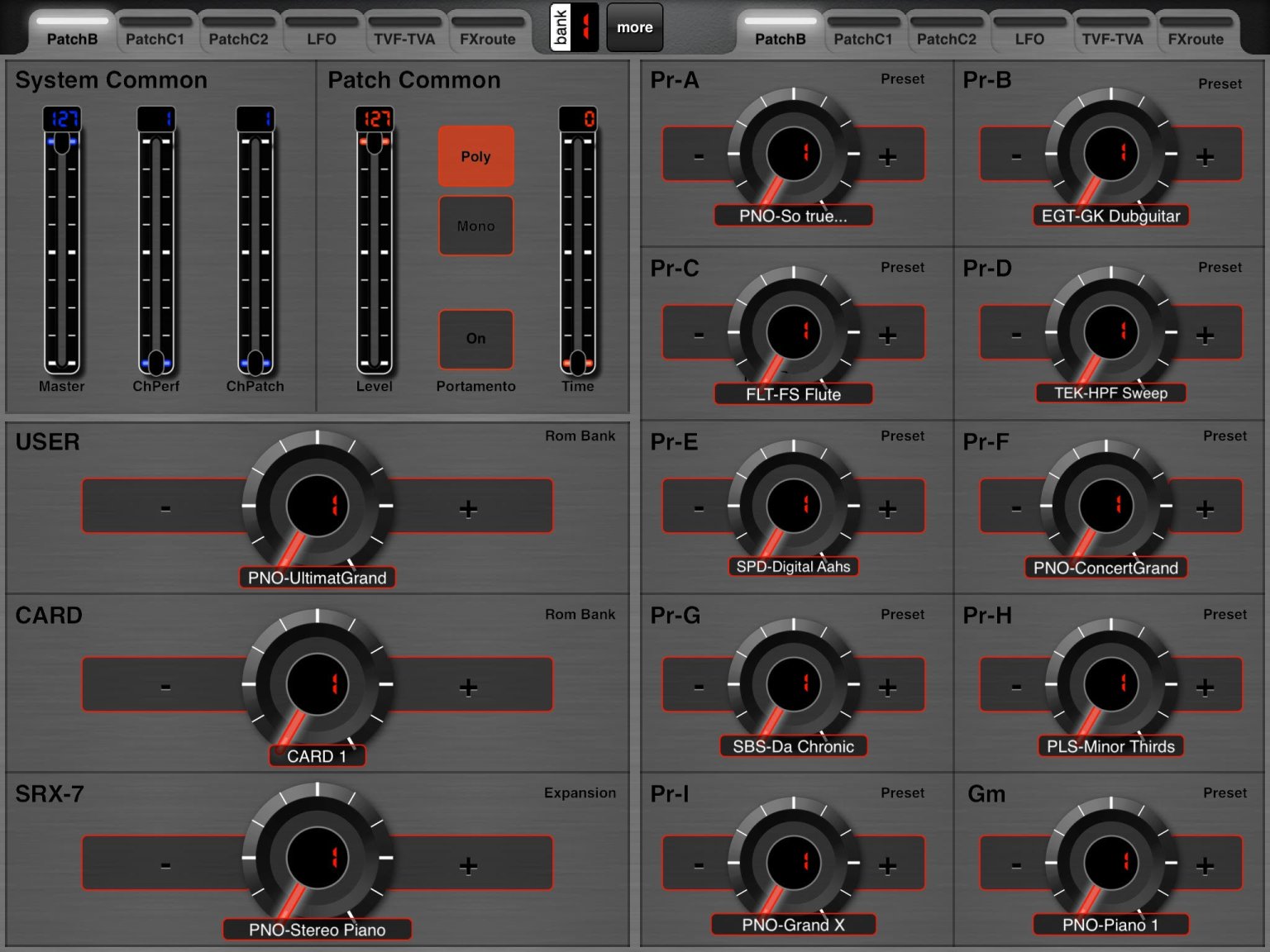The image size is (1270, 952).
Task: Increase the Pr-B preset with plus
Action: pos(1206,156)
